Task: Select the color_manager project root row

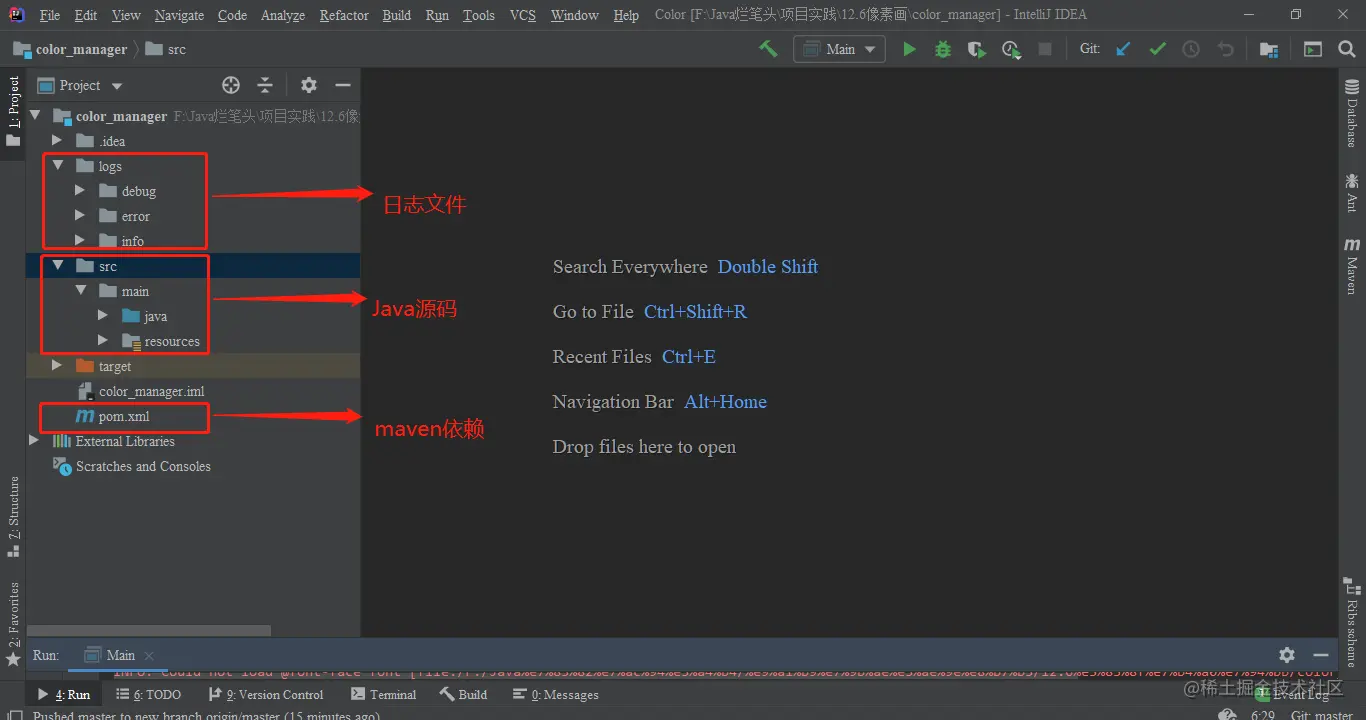Action: [194, 116]
